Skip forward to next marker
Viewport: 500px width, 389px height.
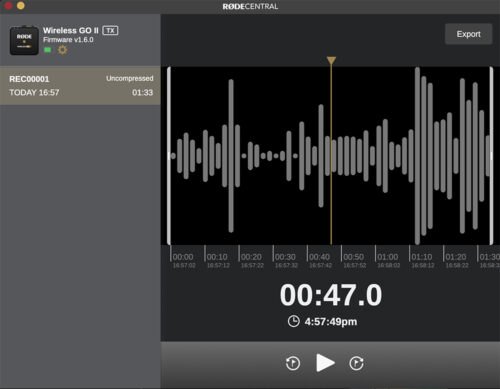(x=356, y=363)
